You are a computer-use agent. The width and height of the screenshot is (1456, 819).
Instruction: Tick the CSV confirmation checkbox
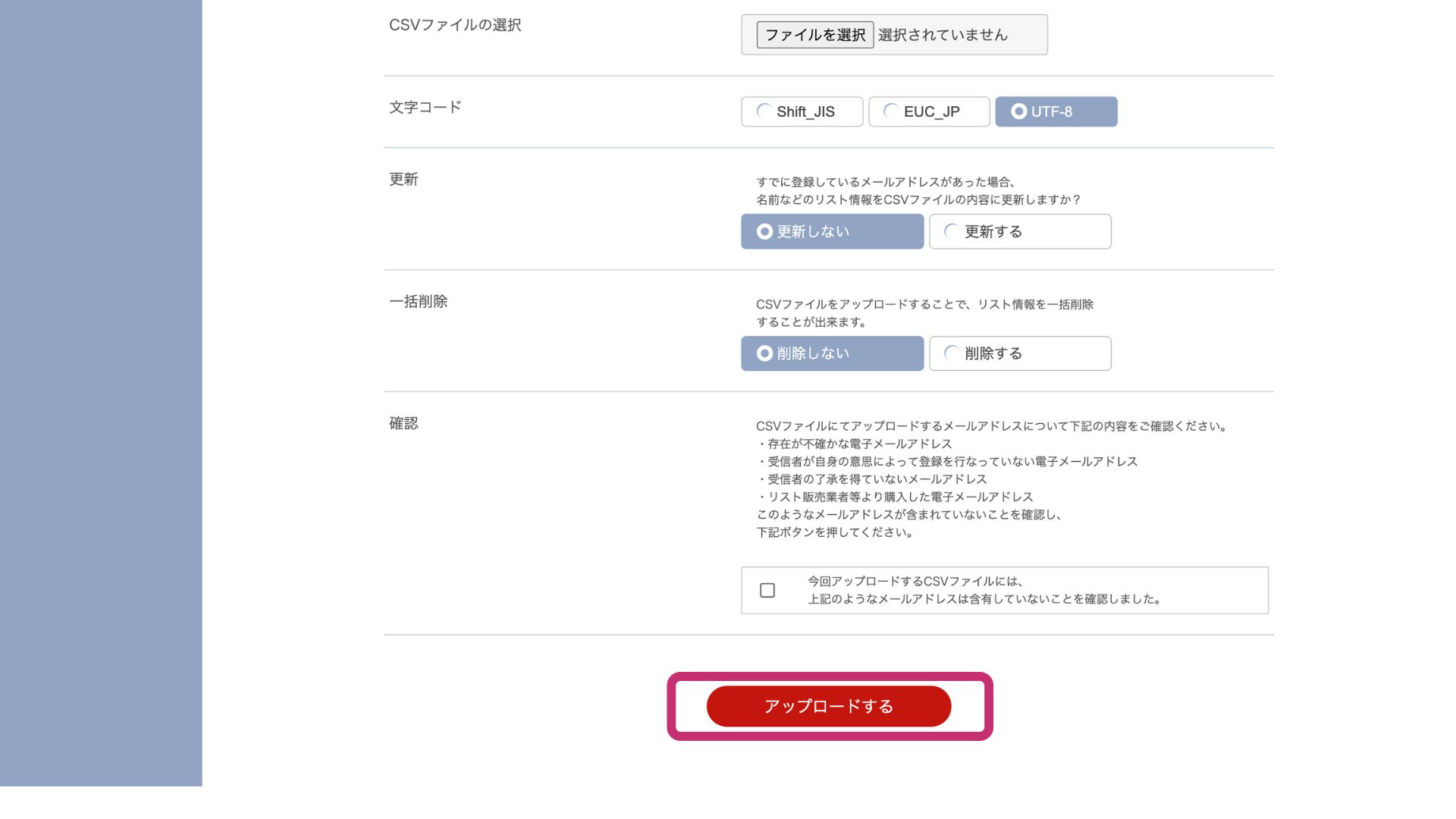pos(767,590)
